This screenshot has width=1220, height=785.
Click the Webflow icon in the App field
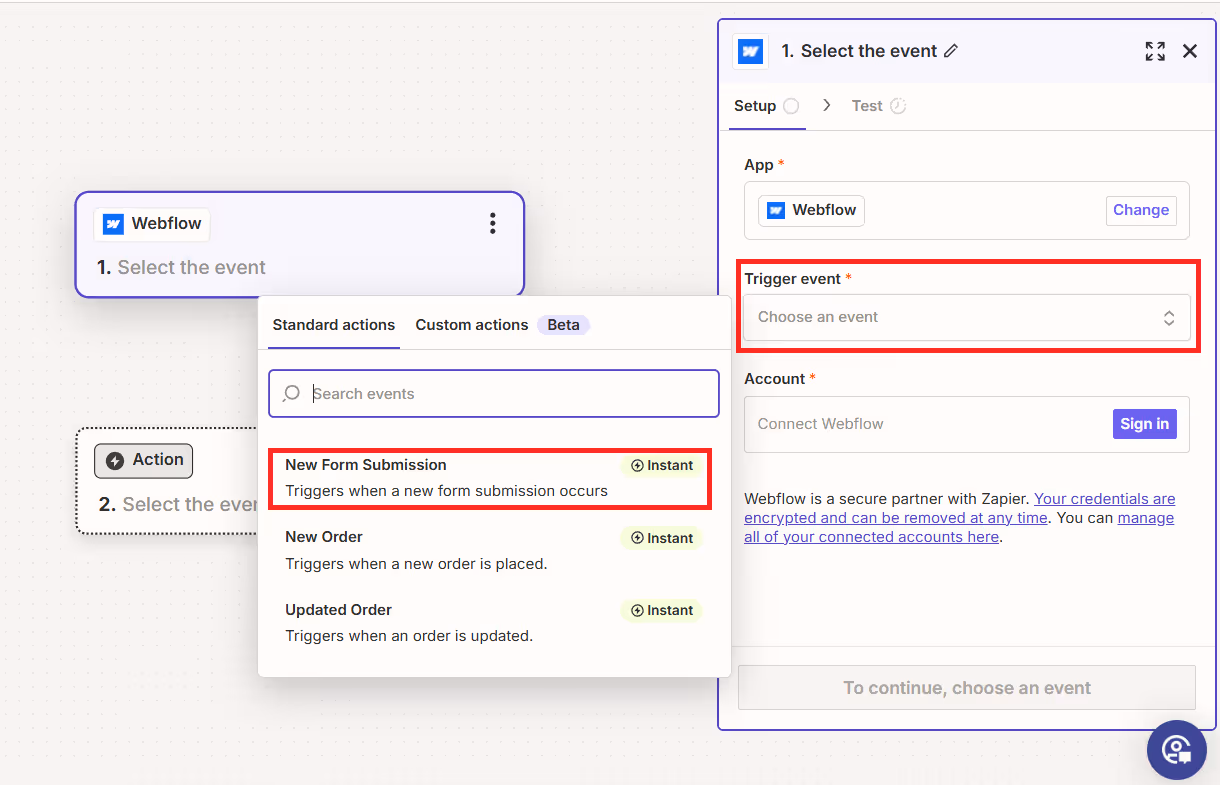(x=776, y=210)
